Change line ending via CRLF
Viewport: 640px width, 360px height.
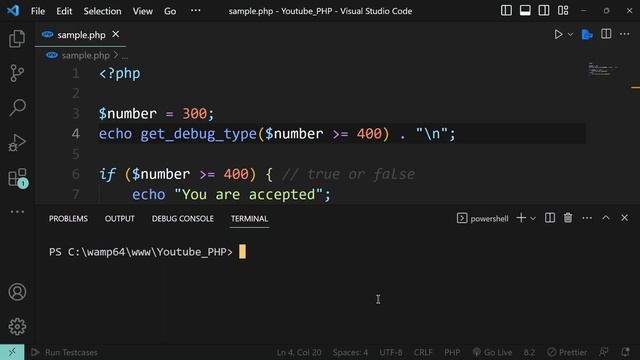[423, 352]
